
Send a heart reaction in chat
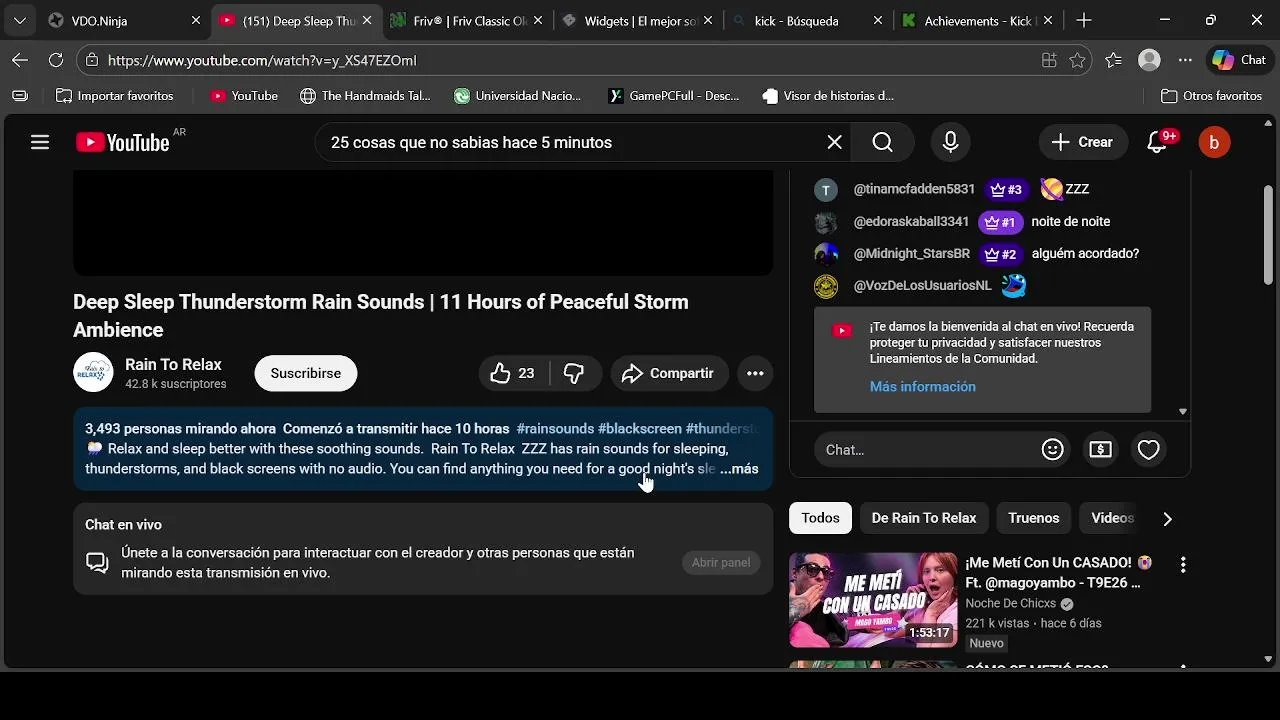pyautogui.click(x=1148, y=450)
